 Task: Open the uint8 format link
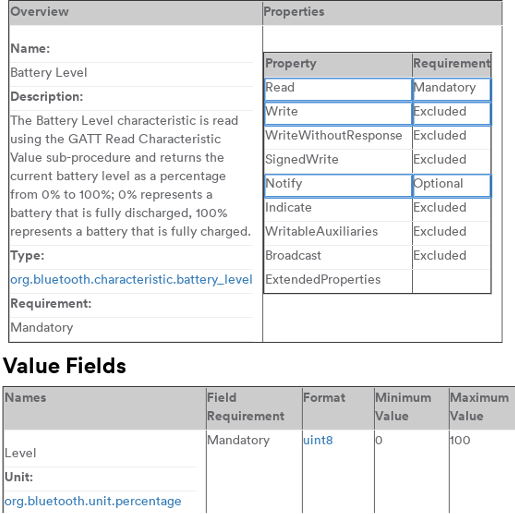(318, 440)
